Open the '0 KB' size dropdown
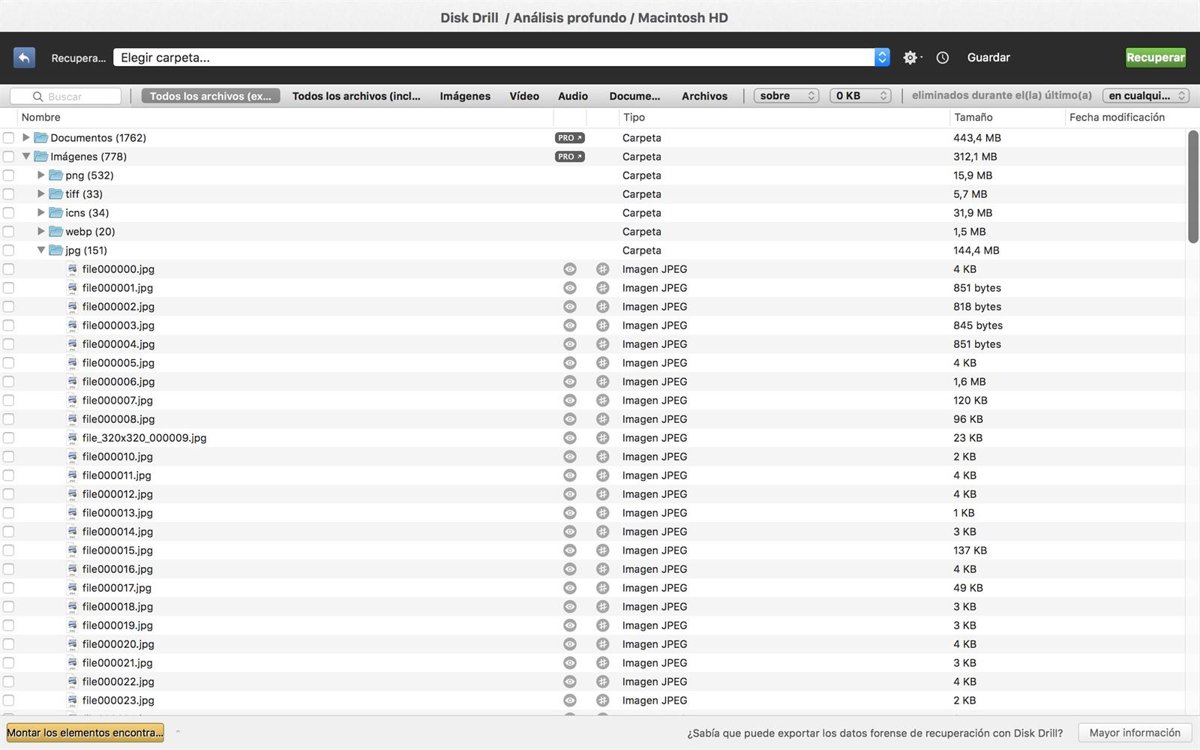Screen dimensions: 1200x750 (860, 96)
